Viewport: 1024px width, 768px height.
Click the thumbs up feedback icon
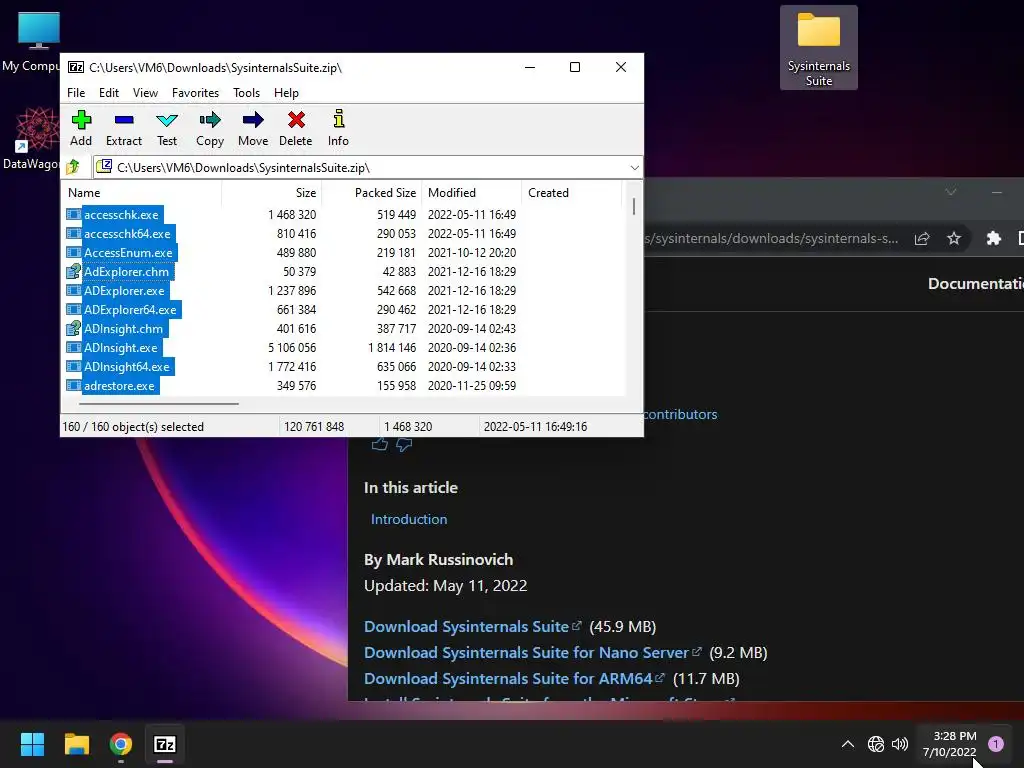[379, 445]
